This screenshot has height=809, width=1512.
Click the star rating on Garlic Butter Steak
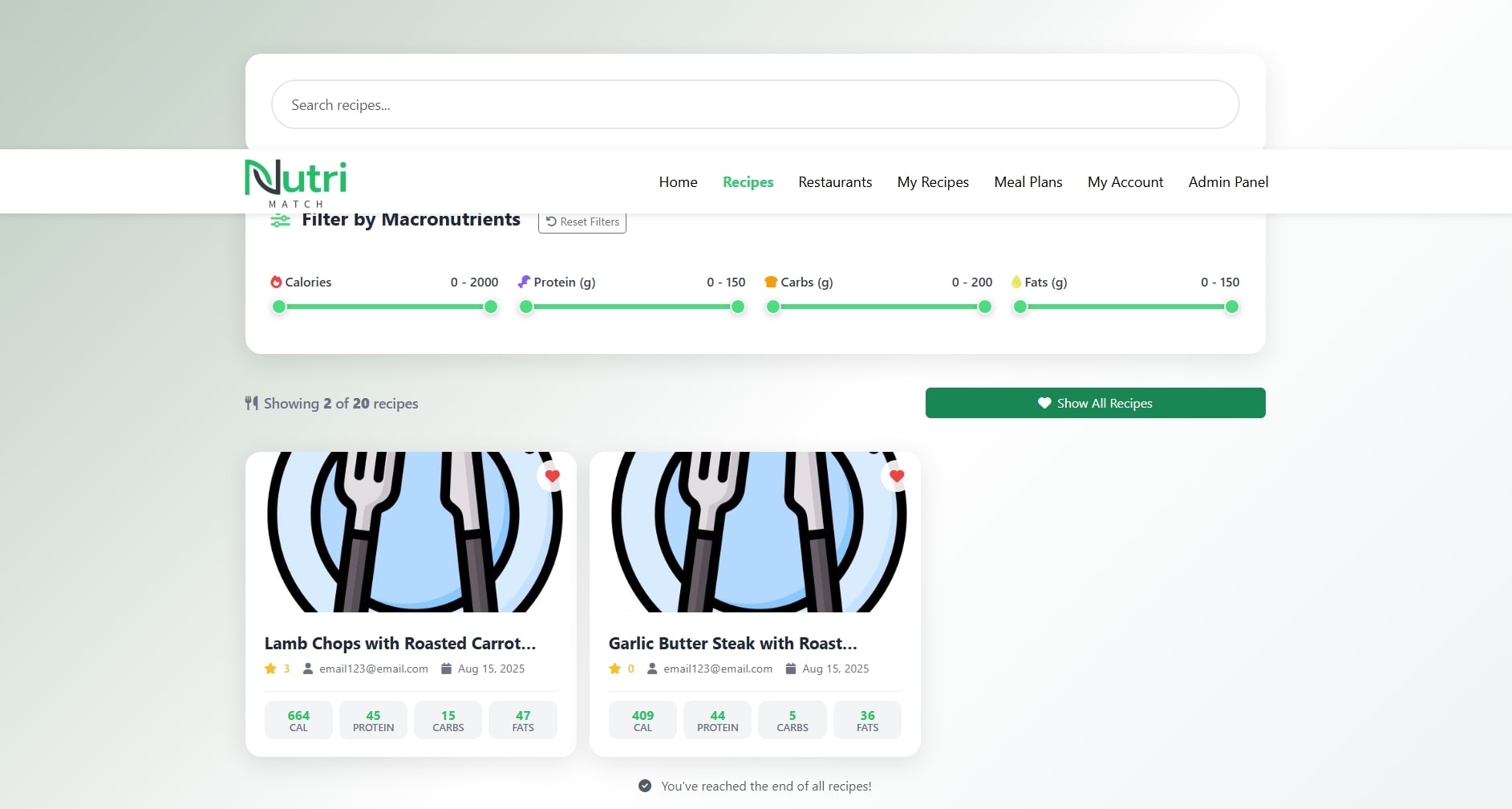615,669
